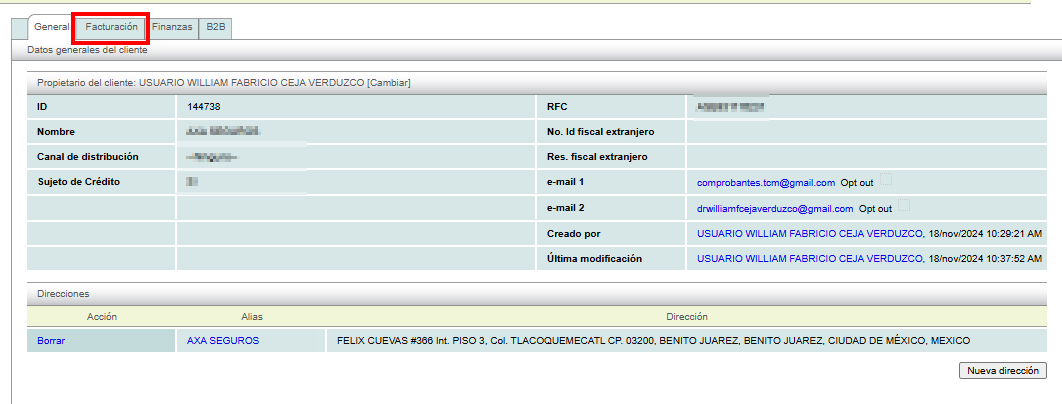Click the drwilliamfcejaverduzco@gmail.com email link

click(x=774, y=209)
